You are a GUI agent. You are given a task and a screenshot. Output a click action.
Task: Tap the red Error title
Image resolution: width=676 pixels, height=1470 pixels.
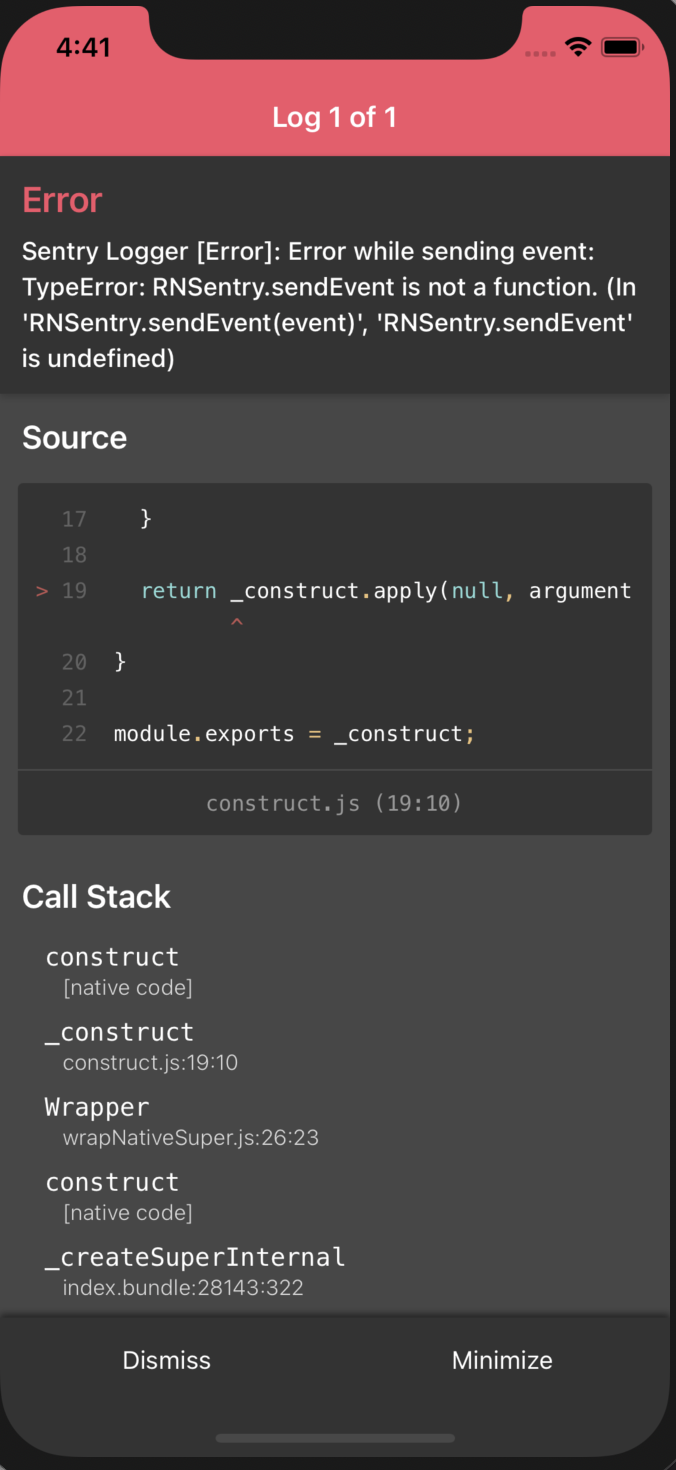click(62, 200)
